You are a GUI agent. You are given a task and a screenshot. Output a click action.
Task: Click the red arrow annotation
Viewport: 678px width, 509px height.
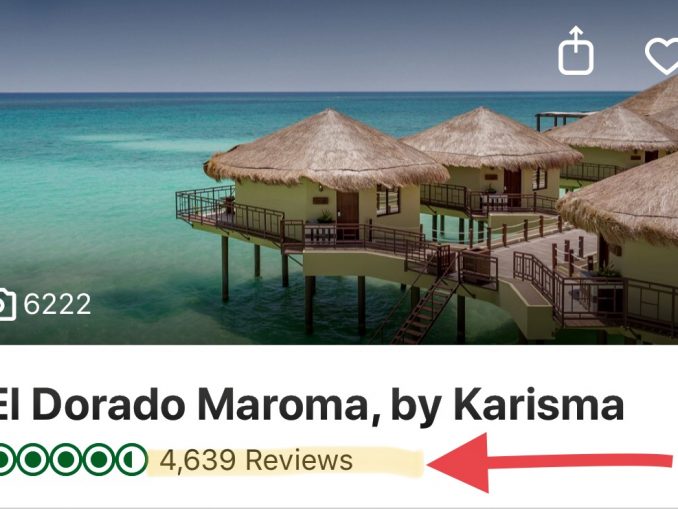click(x=549, y=462)
